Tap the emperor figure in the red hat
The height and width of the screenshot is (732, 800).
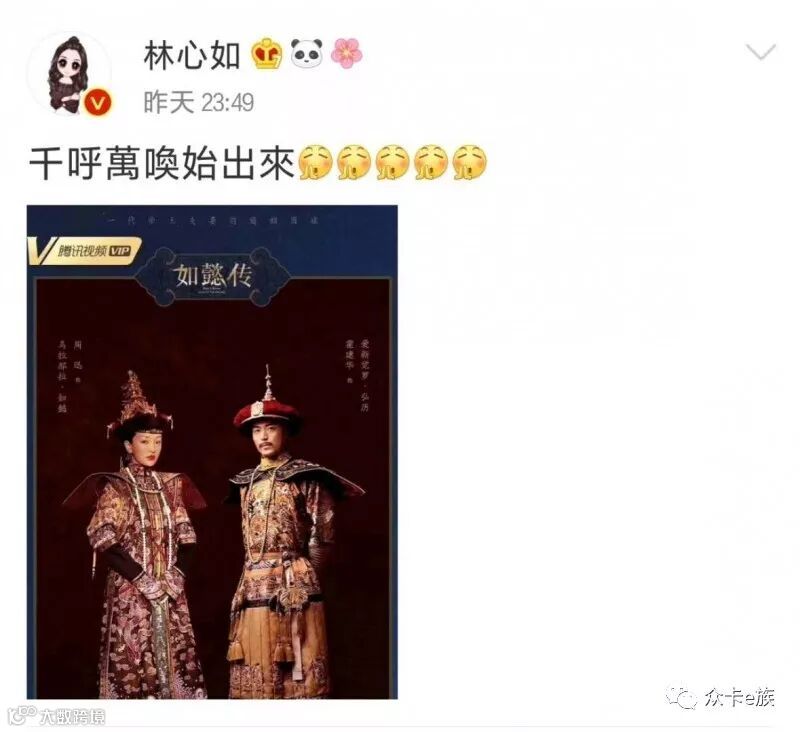(286, 533)
